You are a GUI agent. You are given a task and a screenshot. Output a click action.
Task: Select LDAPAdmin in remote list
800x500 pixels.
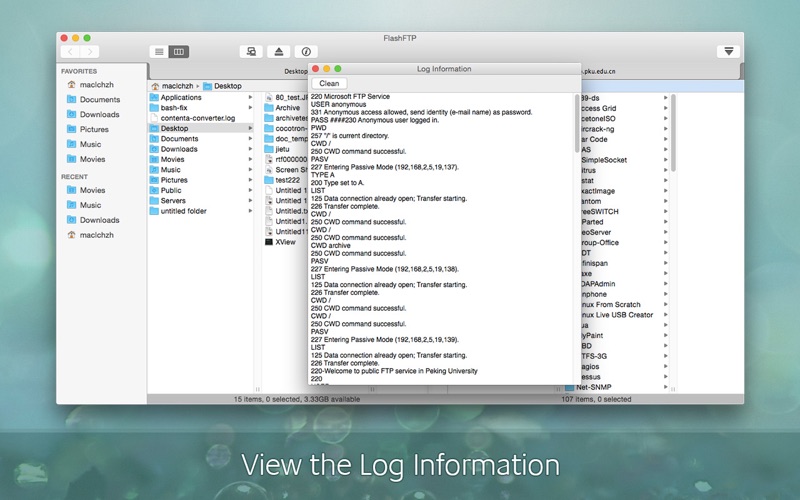pyautogui.click(x=598, y=284)
